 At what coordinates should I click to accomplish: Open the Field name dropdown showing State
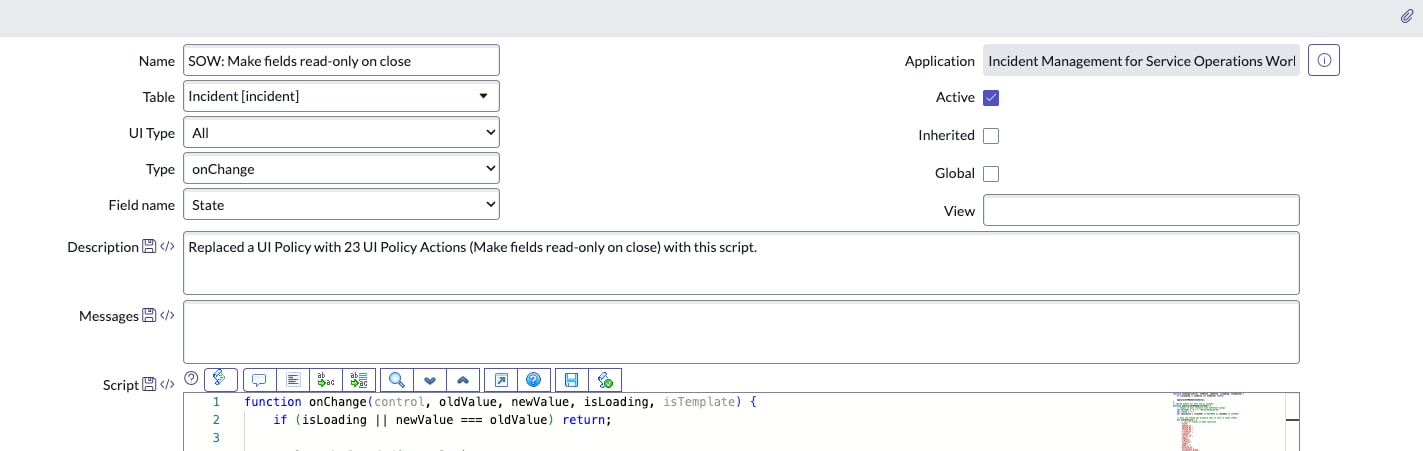341,205
